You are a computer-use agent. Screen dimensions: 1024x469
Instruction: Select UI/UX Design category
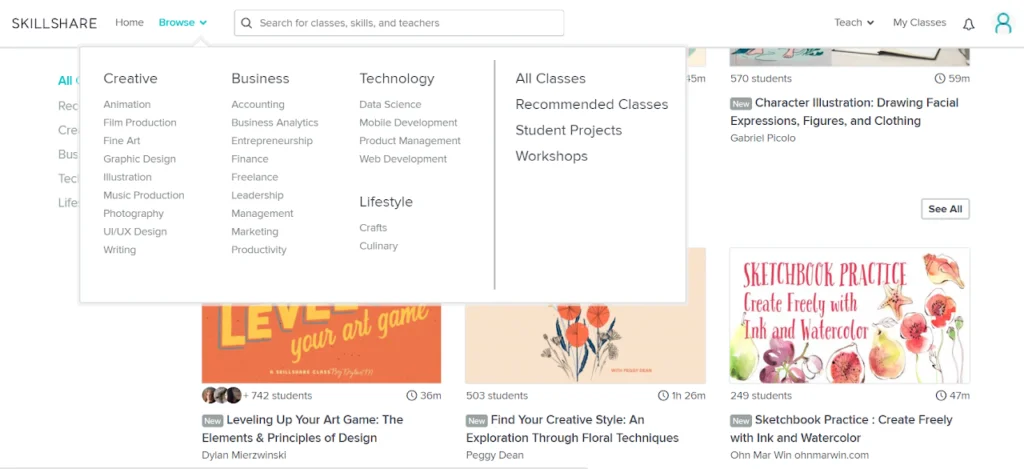point(135,232)
